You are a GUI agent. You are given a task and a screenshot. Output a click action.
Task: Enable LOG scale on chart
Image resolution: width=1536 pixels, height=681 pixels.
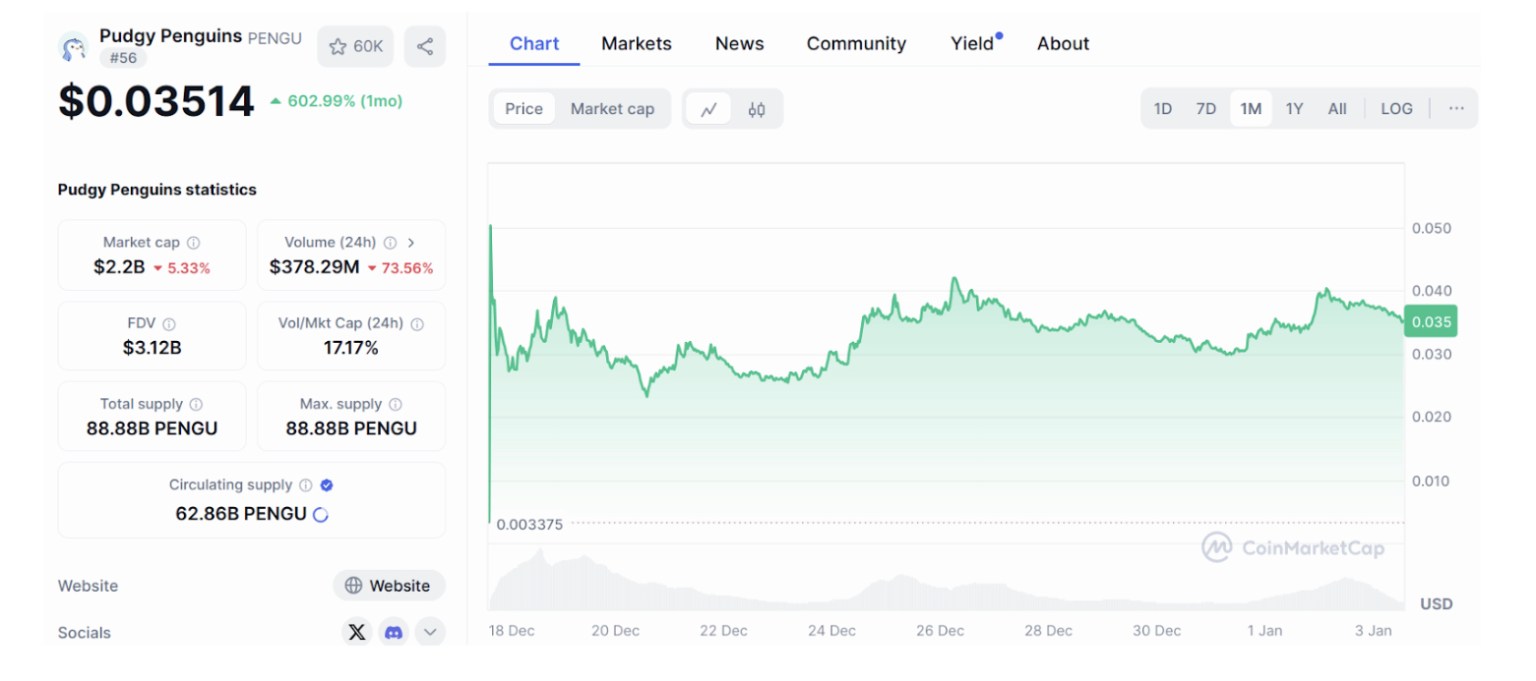click(x=1396, y=108)
